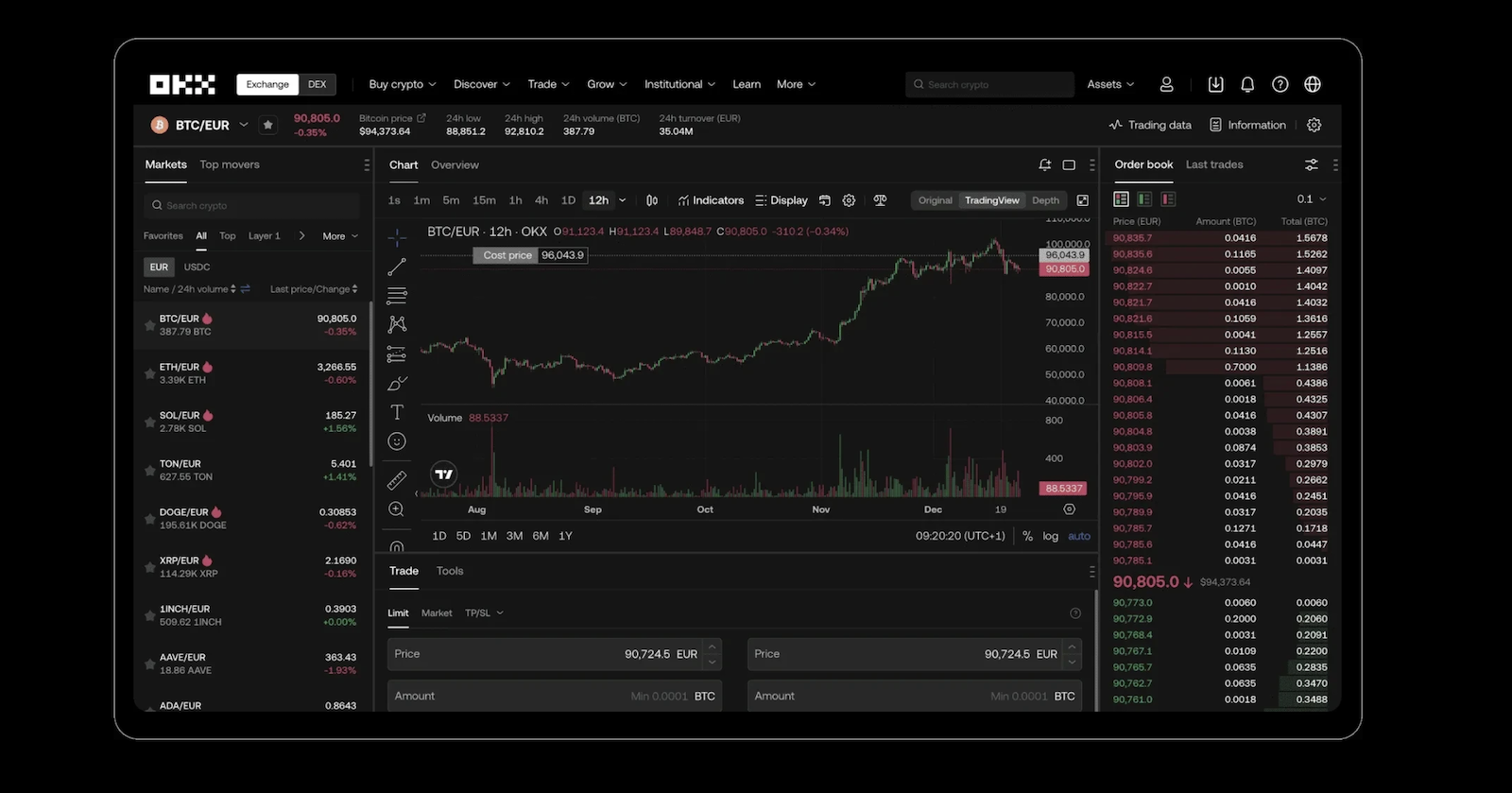Open the notifications bell
The height and width of the screenshot is (793, 1512).
pyautogui.click(x=1247, y=84)
